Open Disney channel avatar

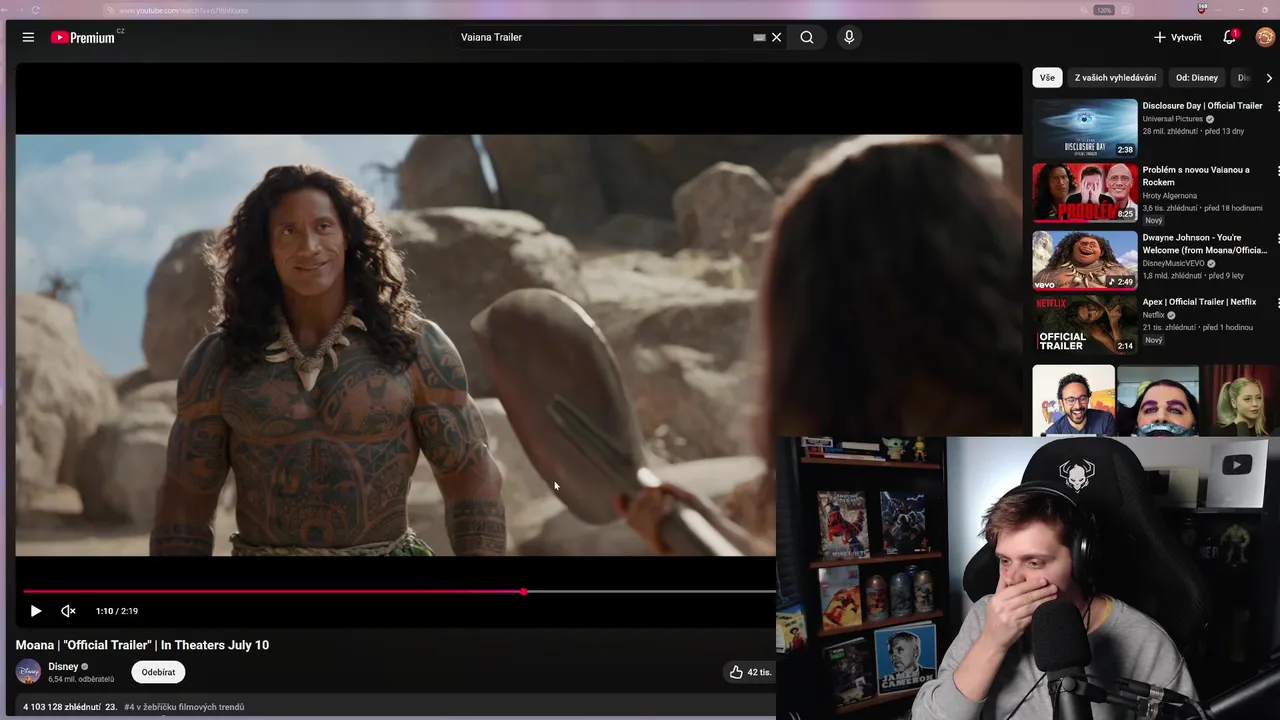28,672
